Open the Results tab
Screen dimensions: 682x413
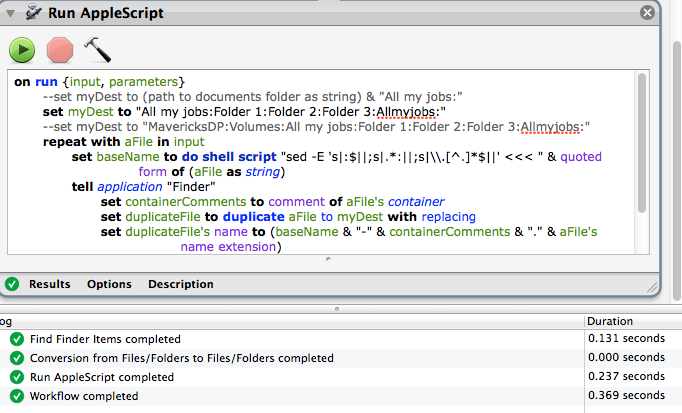(x=50, y=284)
